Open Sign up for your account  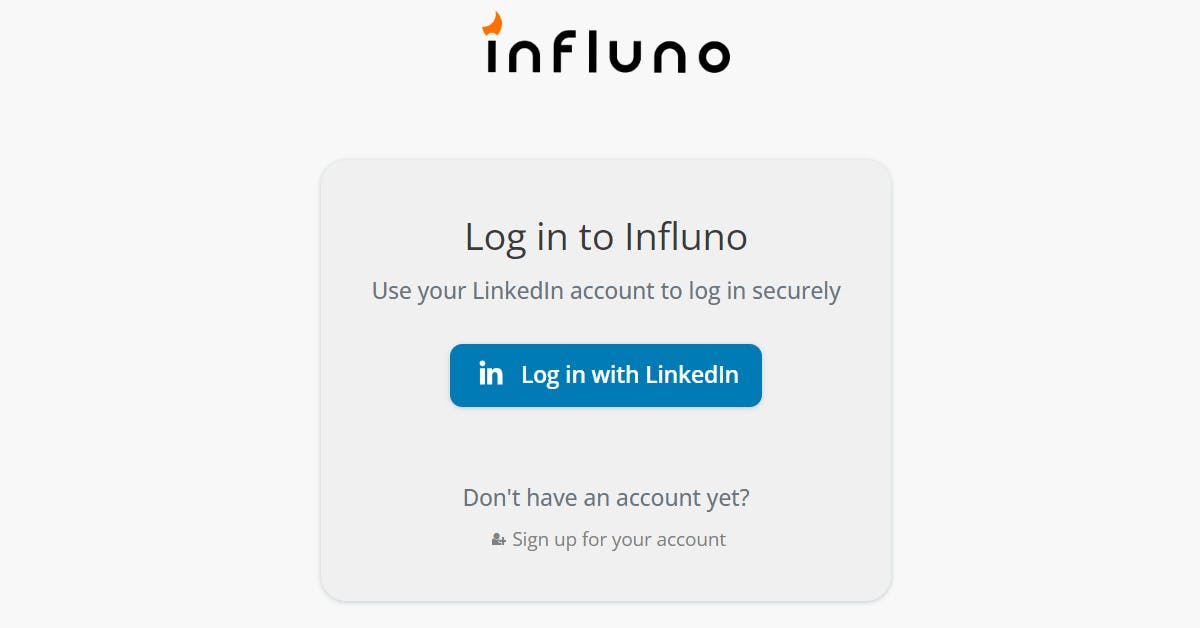point(618,539)
